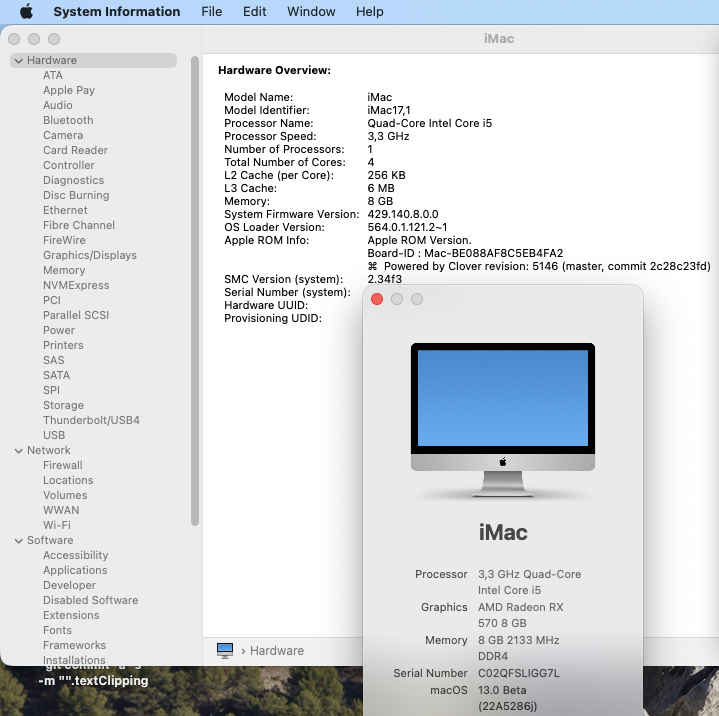Click the Clover revision 5146 line
This screenshot has width=719, height=716.
tap(539, 266)
